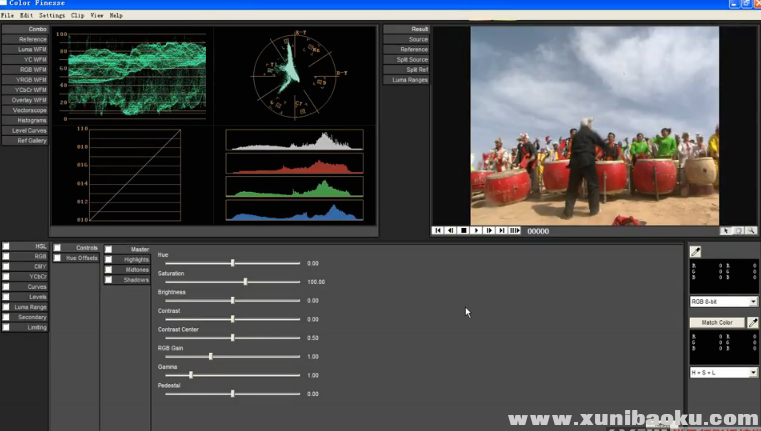
Task: Check the Highlights checkbox
Action: coord(109,259)
